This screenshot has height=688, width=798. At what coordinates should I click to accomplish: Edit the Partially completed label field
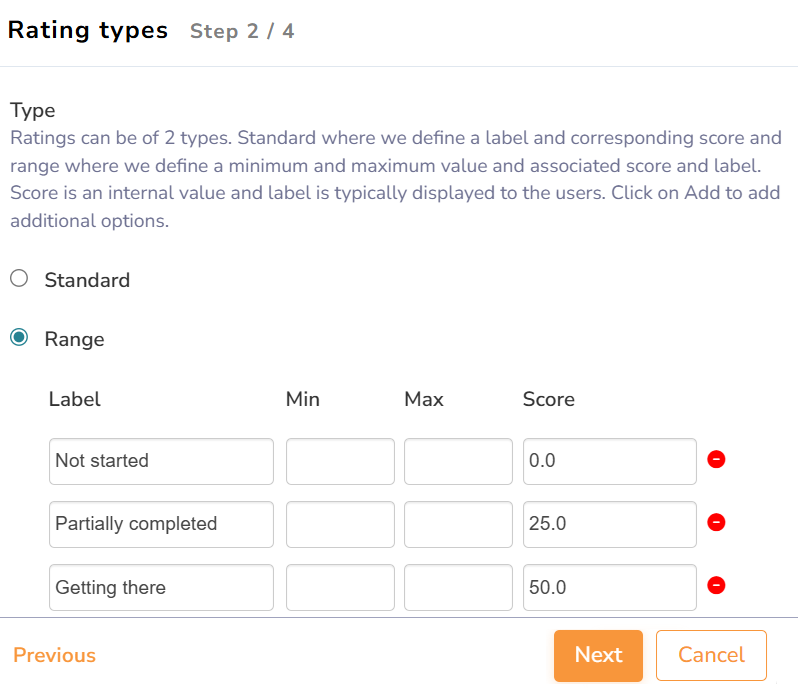pos(161,524)
